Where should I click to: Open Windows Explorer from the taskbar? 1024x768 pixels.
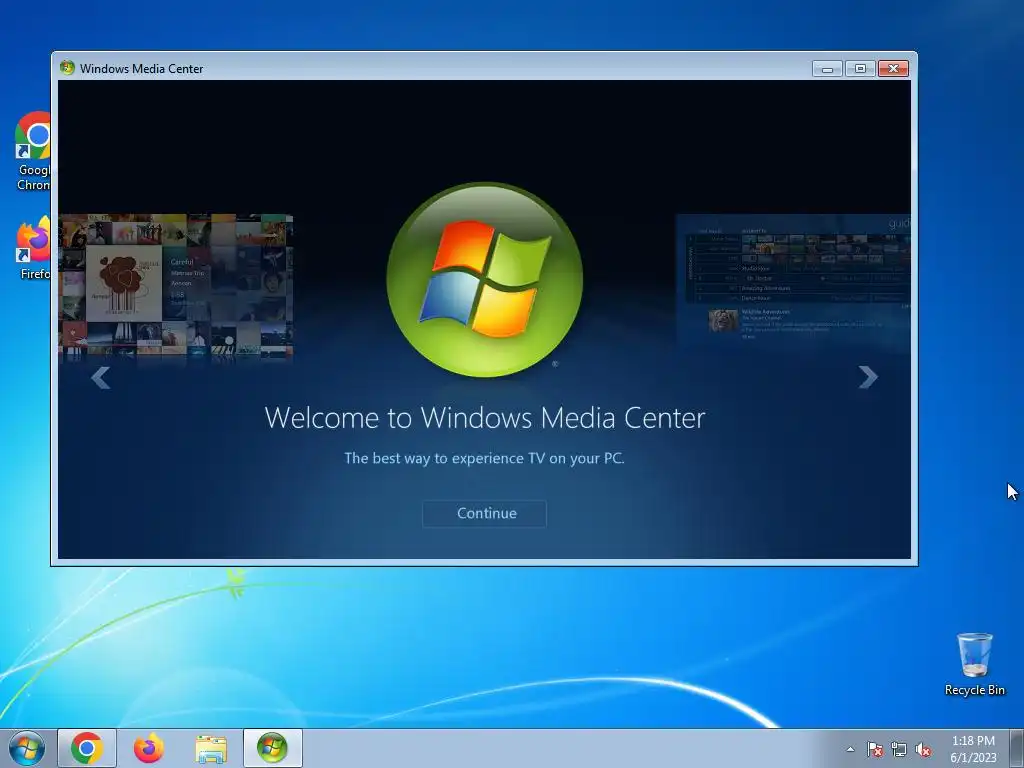211,748
